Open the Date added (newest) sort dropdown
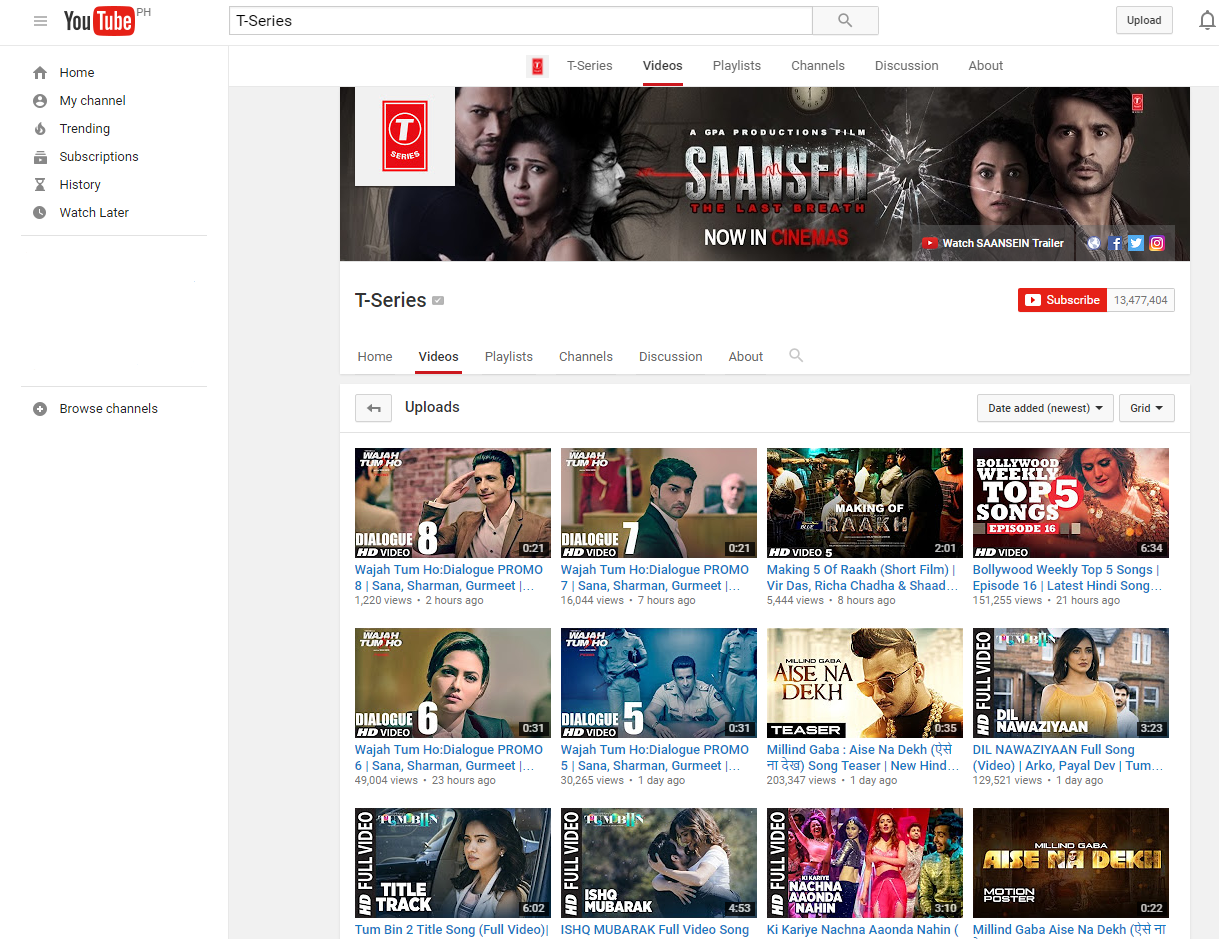 [1045, 408]
